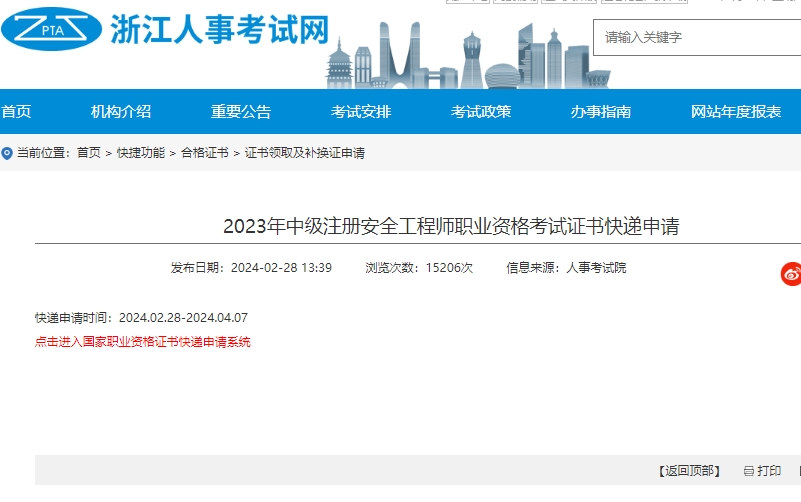Viewport: 801px width, 502px height.
Task: Click the Zhejiang PTA logo
Action: tap(52, 31)
